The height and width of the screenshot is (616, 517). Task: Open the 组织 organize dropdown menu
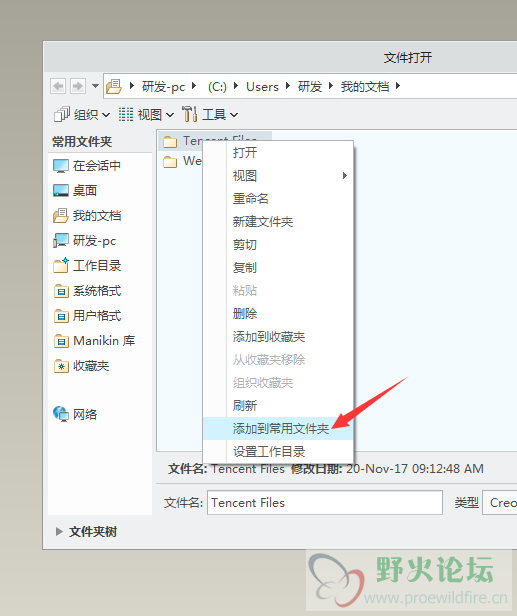(82, 114)
